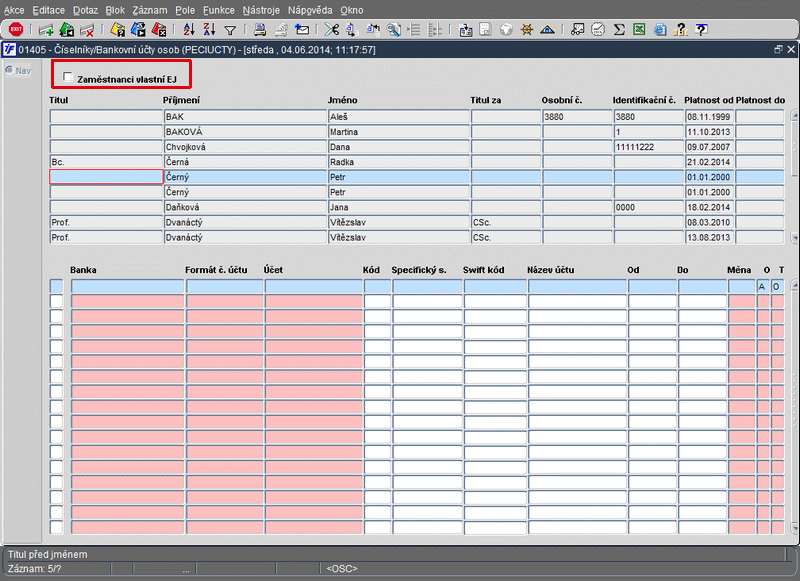Click the Internet Explorer icon
Image resolution: width=800 pixels, height=581 pixels.
point(660,30)
